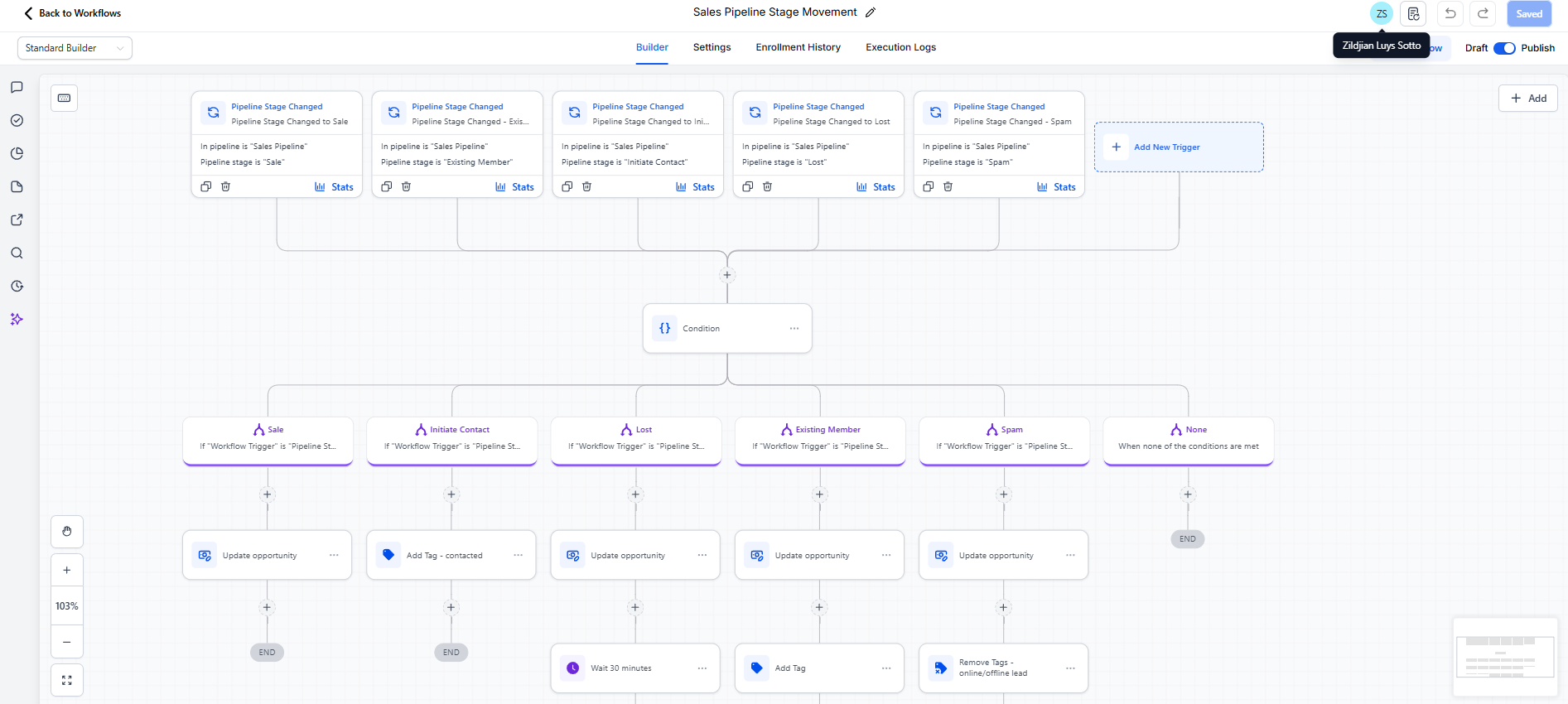Open Remove Tags - online/offline lead action
The height and width of the screenshot is (704, 1568).
[x=1003, y=668]
